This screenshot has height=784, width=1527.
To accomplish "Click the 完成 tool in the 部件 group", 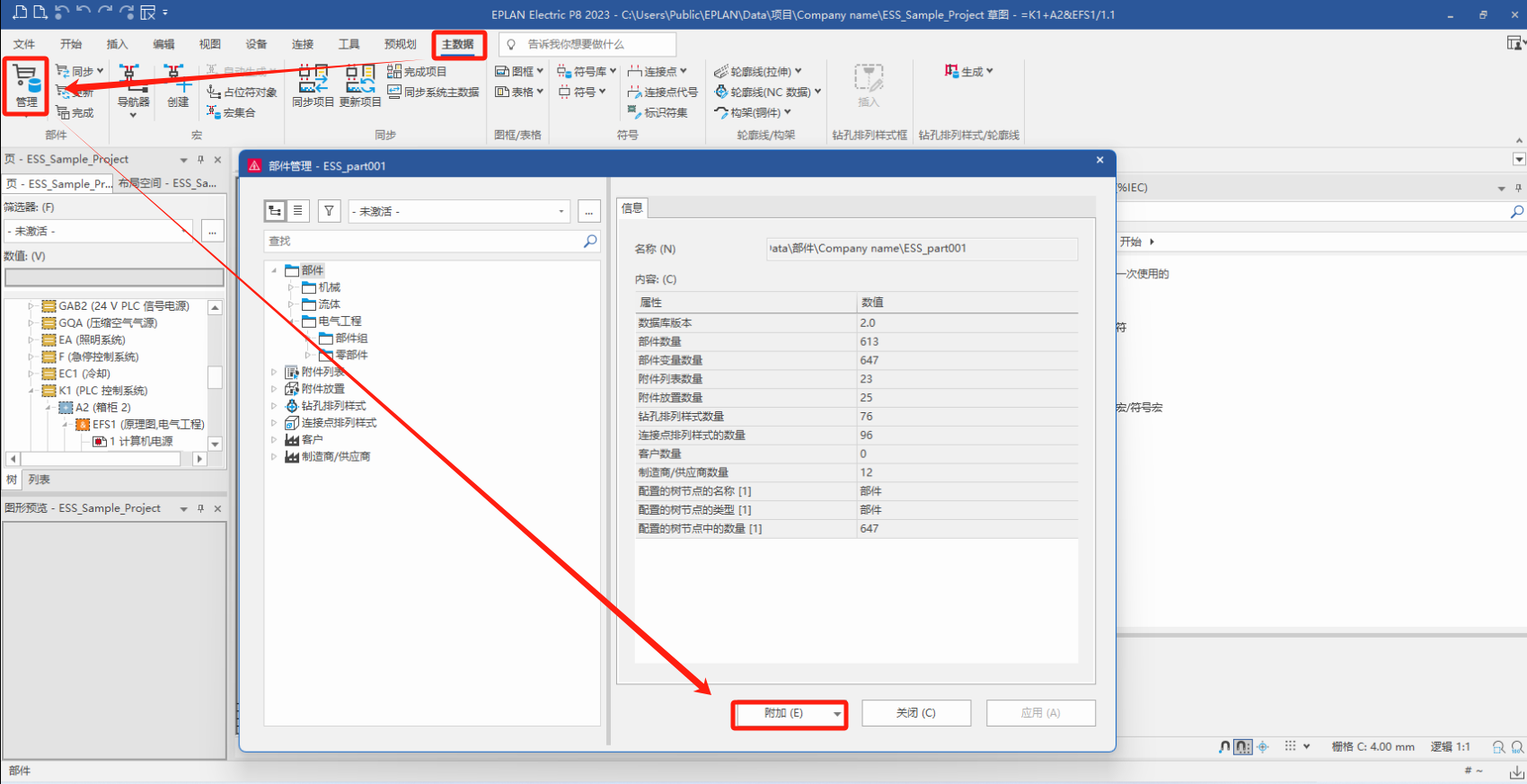I will 75,112.
